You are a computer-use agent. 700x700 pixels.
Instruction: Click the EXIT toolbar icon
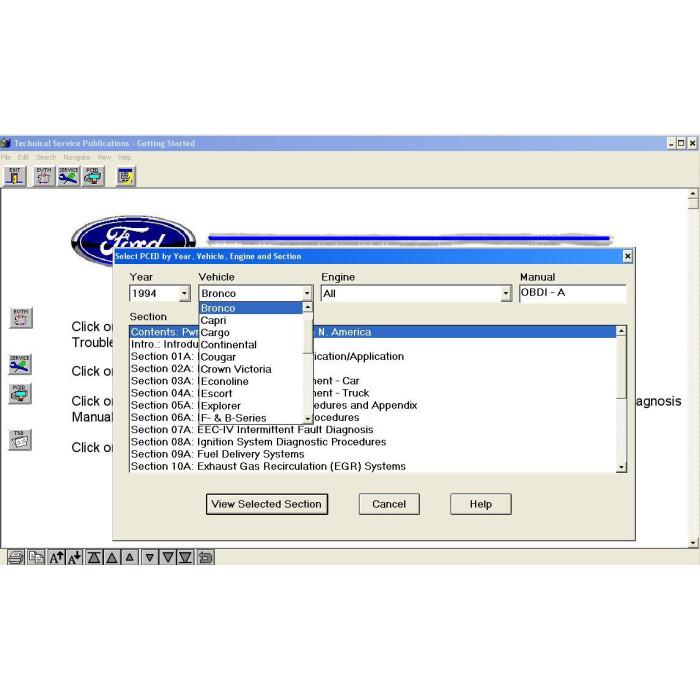click(15, 176)
